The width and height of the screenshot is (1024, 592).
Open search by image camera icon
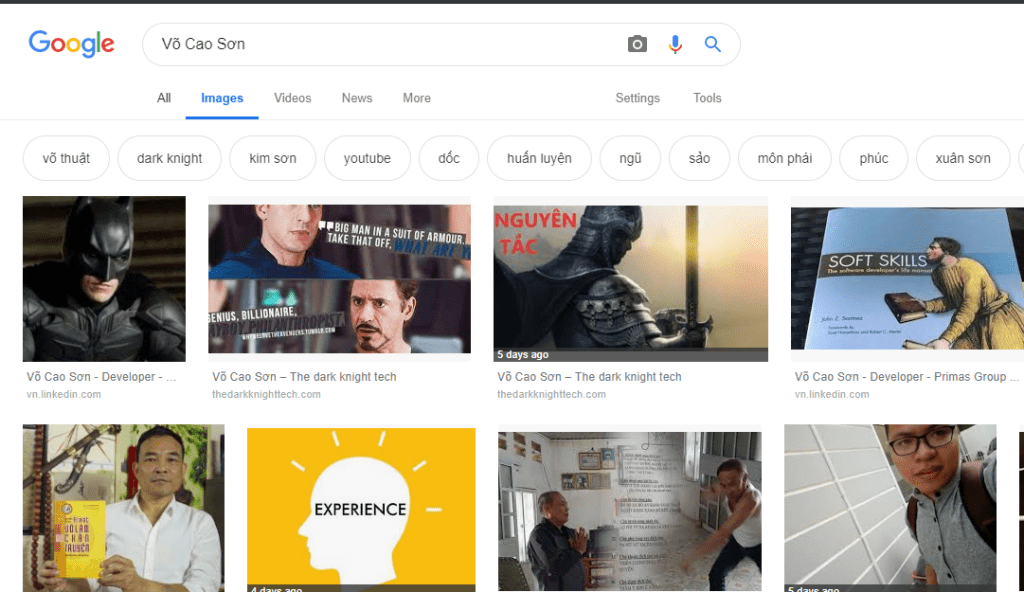637,44
